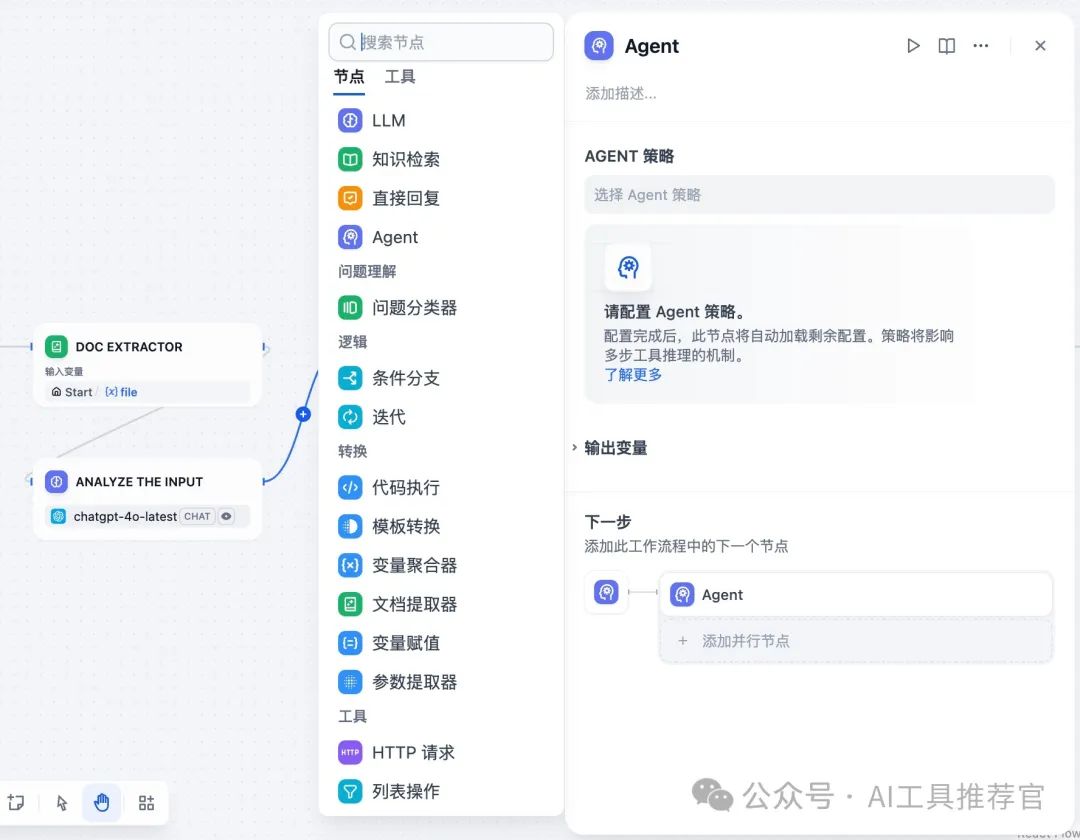Select the 变量聚合器 (Variable Aggregator) node
The height and width of the screenshot is (840, 1080).
(413, 565)
